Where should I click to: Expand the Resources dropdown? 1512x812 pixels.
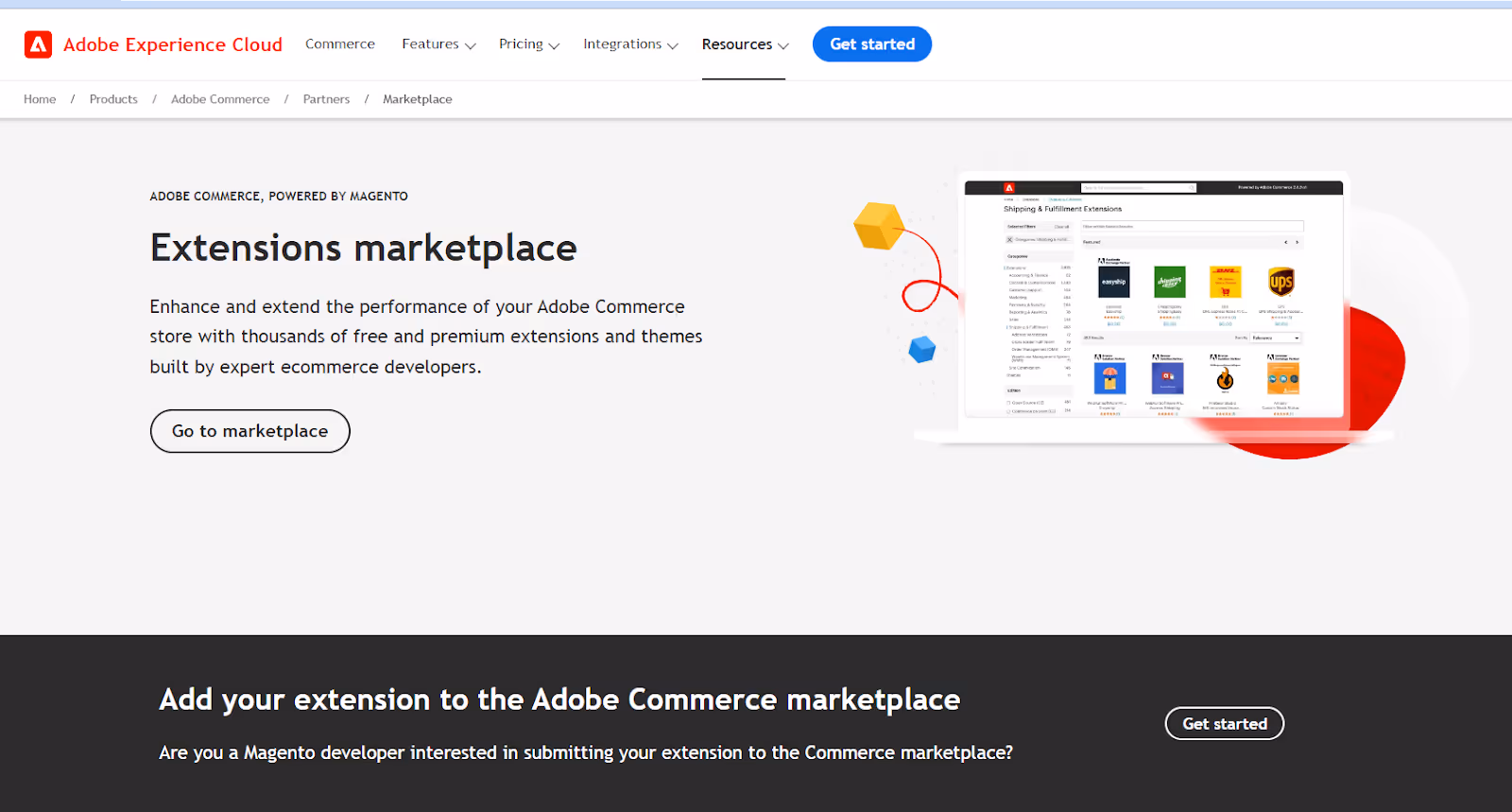point(745,44)
